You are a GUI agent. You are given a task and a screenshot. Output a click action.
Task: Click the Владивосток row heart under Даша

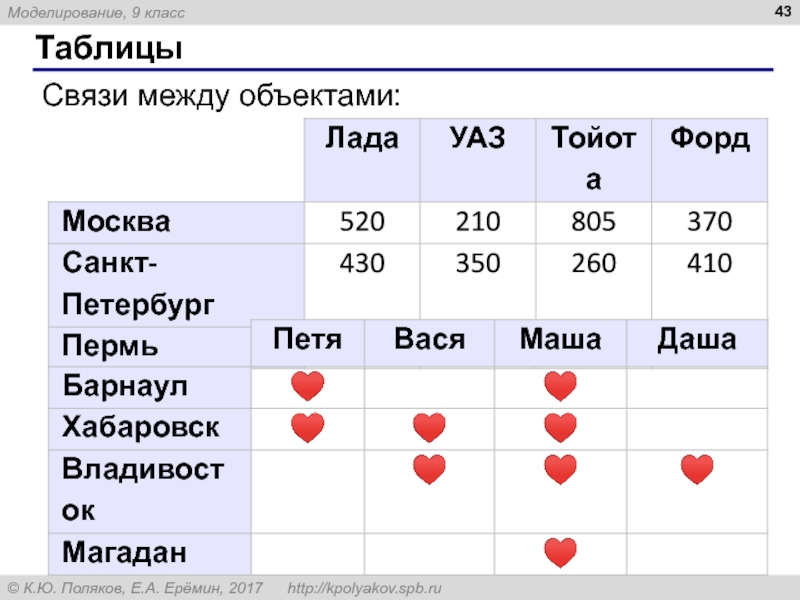696,469
